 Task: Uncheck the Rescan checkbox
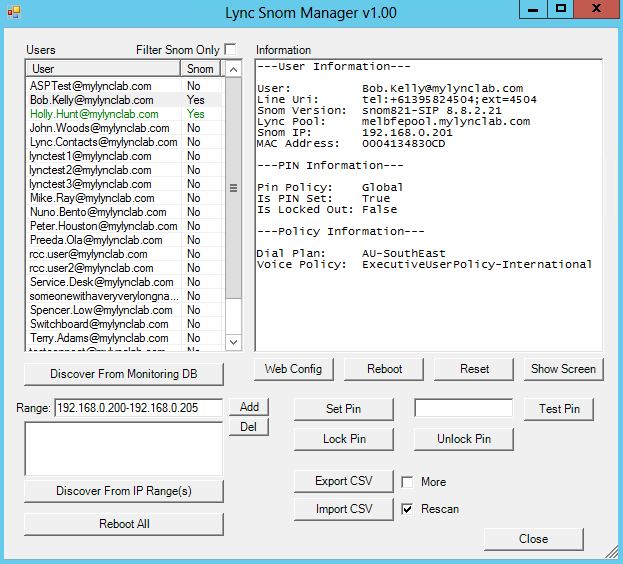pyautogui.click(x=407, y=509)
